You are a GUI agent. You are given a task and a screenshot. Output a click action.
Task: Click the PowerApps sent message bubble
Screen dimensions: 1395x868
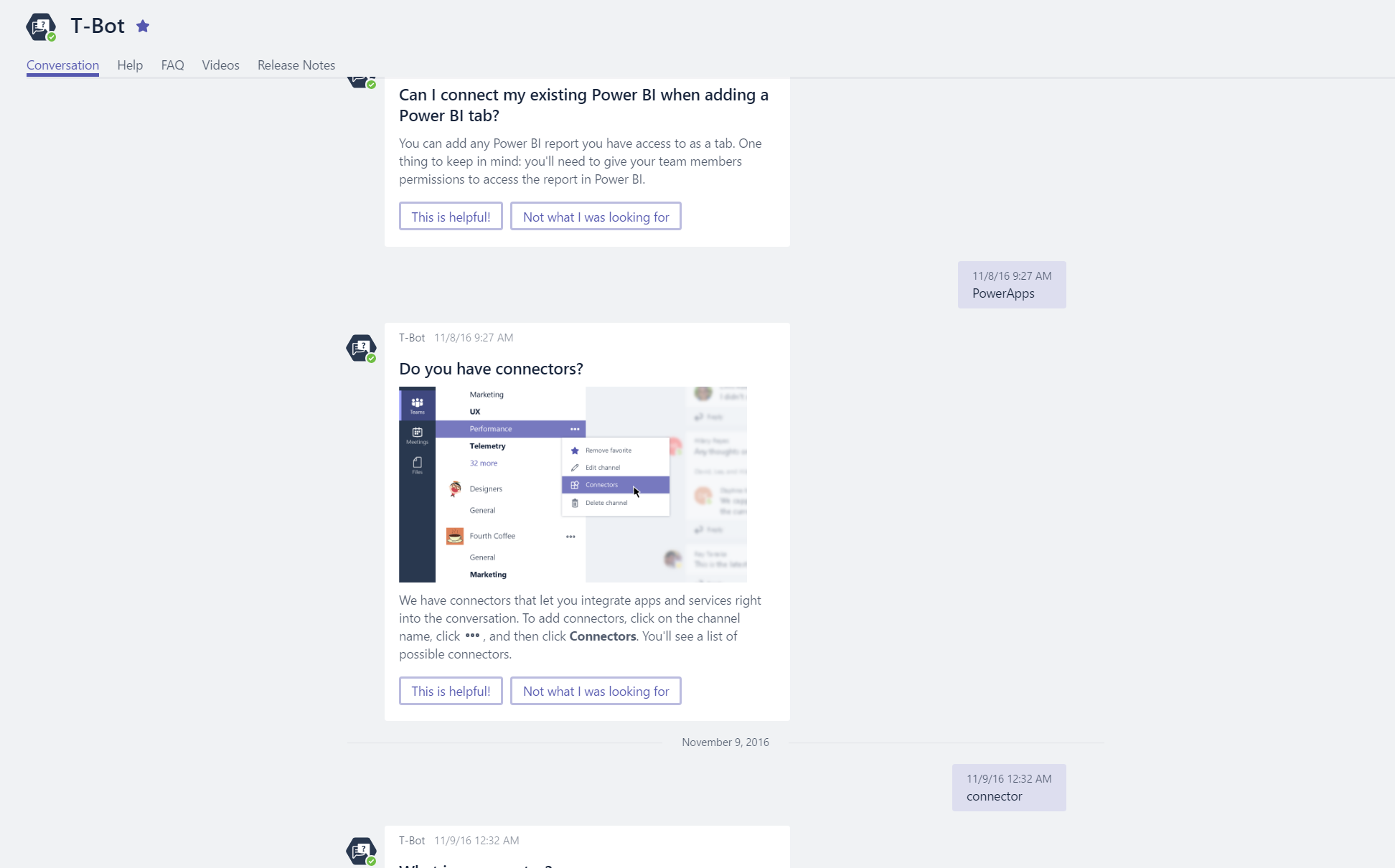(1011, 285)
